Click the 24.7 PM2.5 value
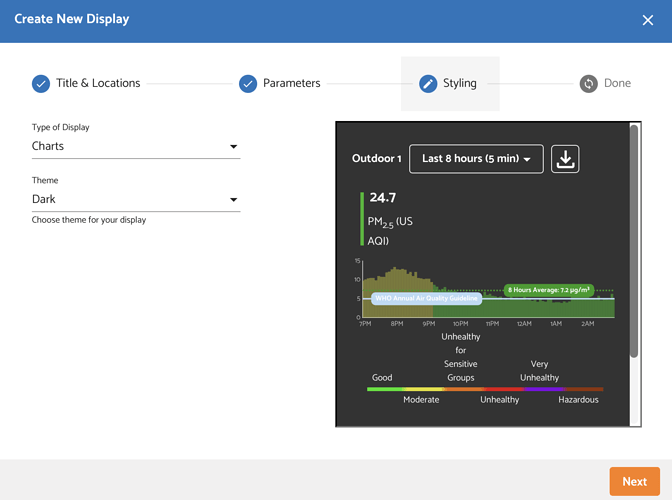 click(x=383, y=198)
